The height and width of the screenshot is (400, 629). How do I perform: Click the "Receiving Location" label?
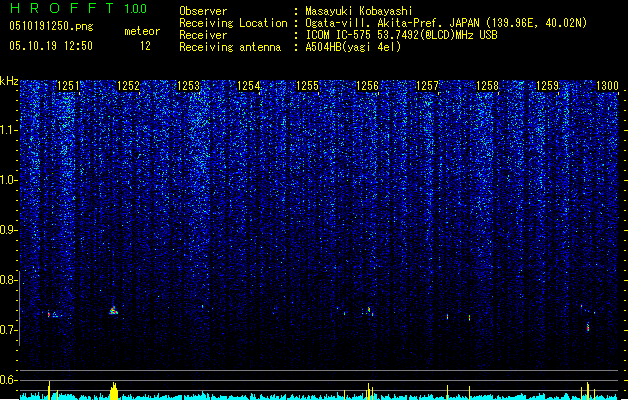coord(233,23)
